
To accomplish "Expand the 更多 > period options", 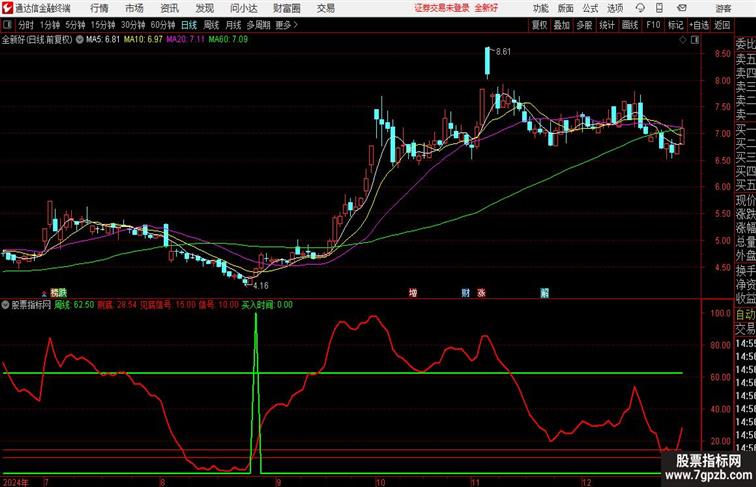I will tap(287, 25).
